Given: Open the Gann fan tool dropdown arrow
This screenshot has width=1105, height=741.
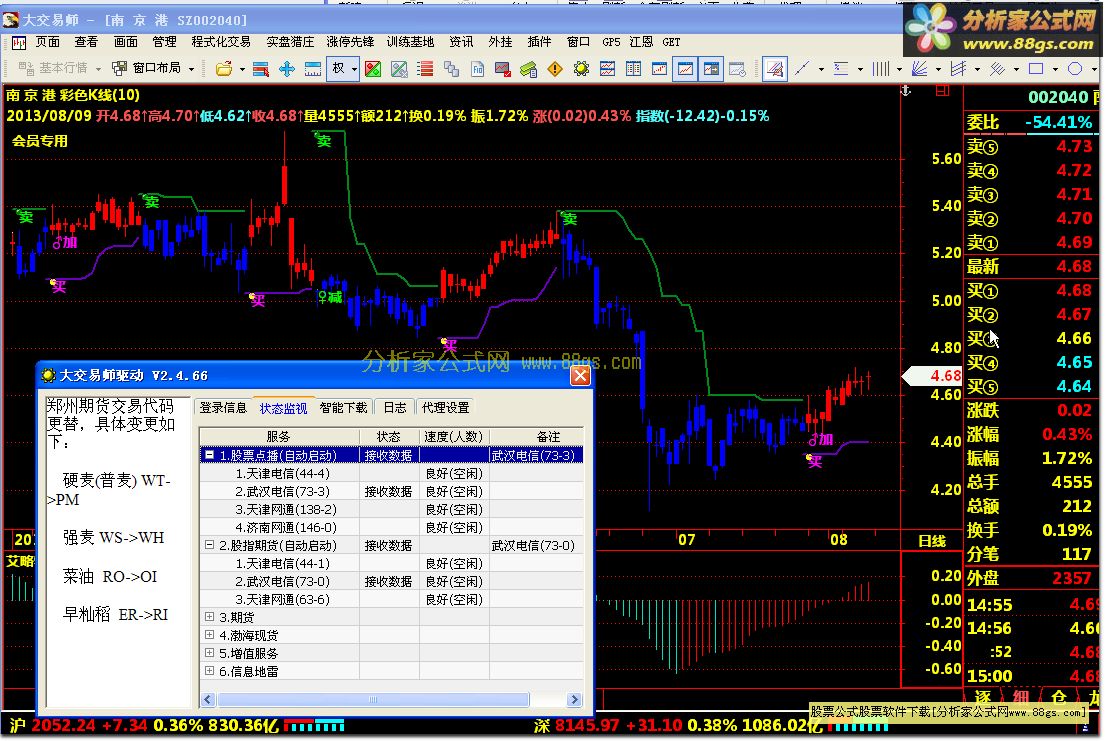Looking at the screenshot, I should [x=938, y=69].
